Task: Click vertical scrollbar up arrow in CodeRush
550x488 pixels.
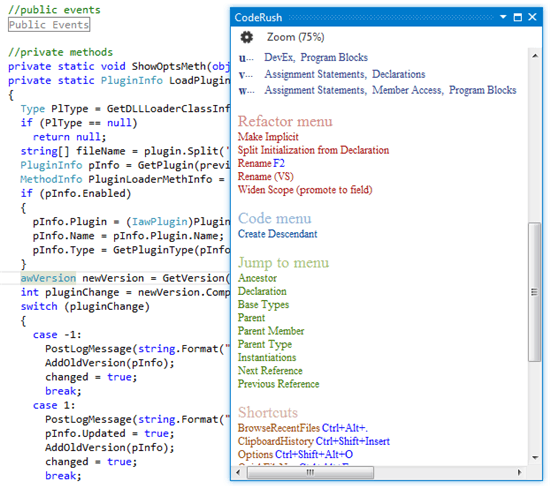Action: (x=536, y=55)
